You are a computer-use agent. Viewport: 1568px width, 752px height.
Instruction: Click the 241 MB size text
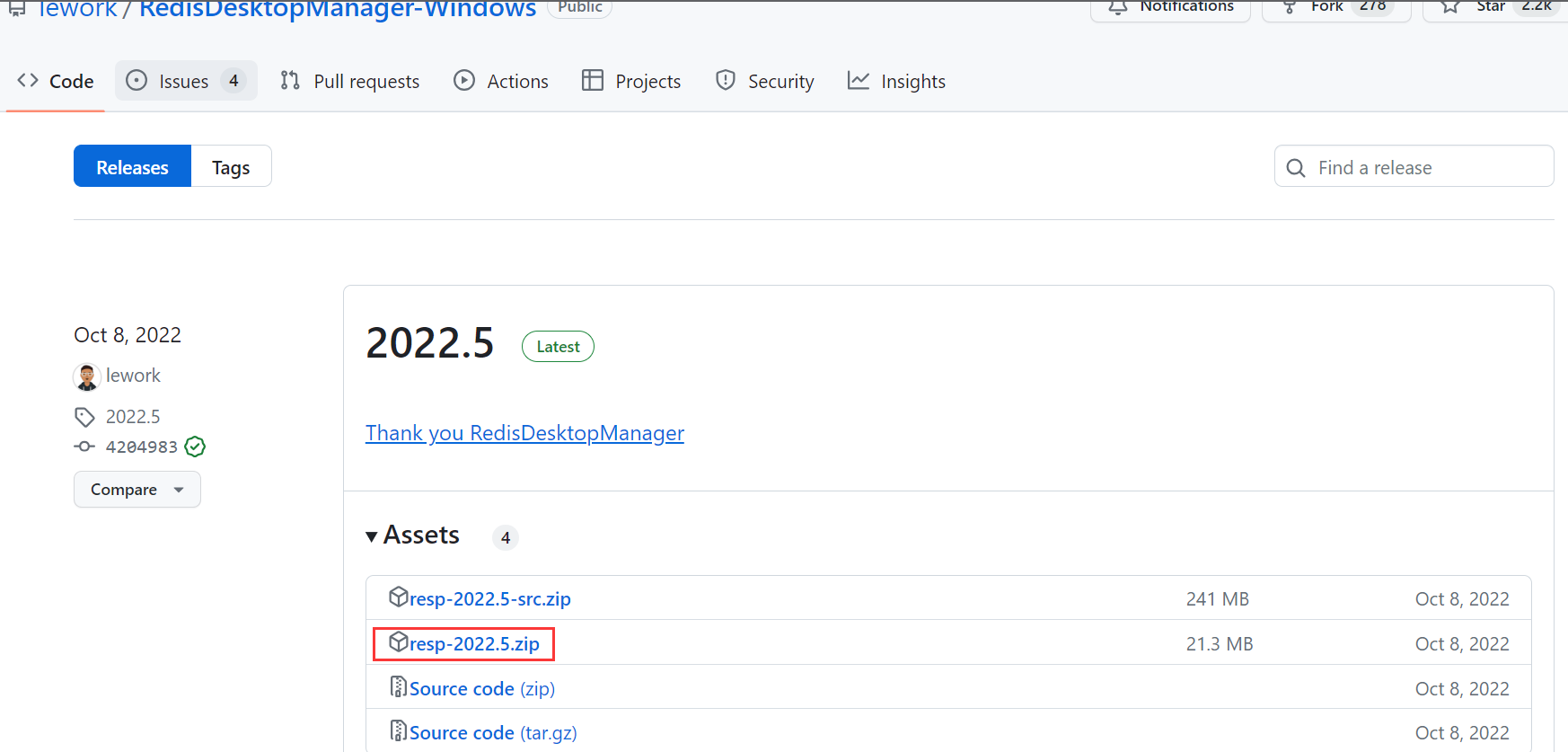coord(1218,599)
